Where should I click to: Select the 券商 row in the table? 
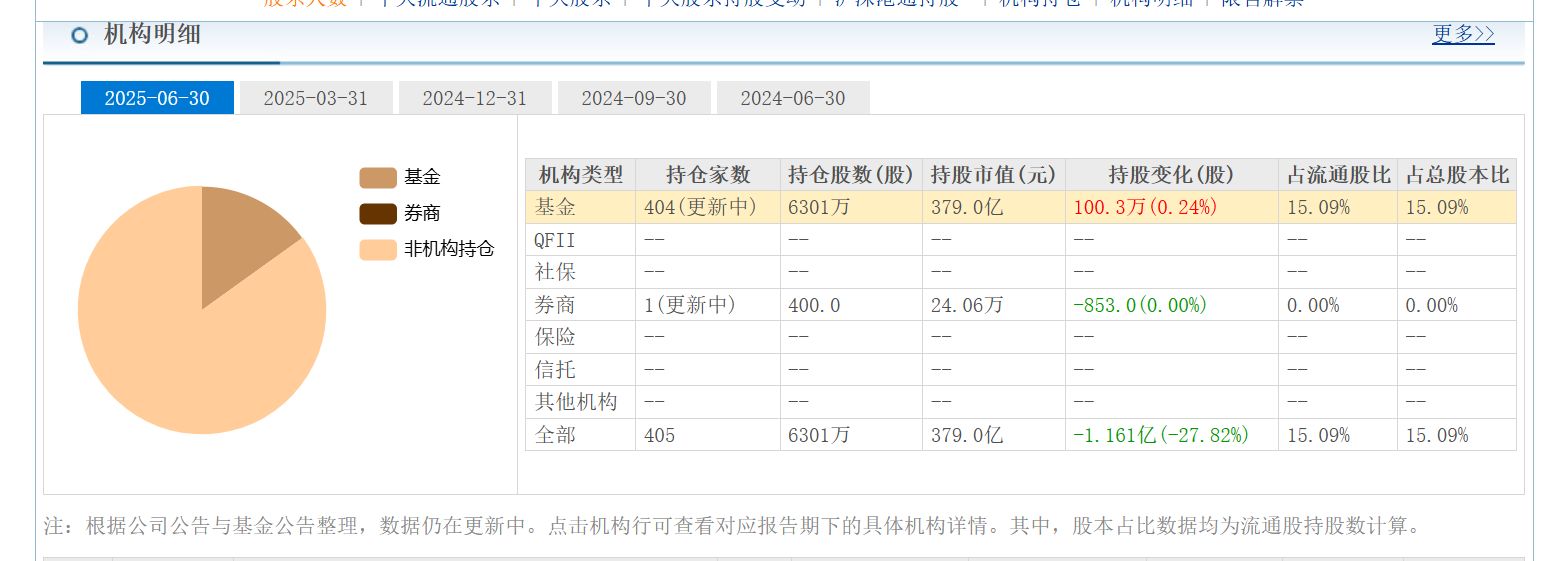point(556,305)
